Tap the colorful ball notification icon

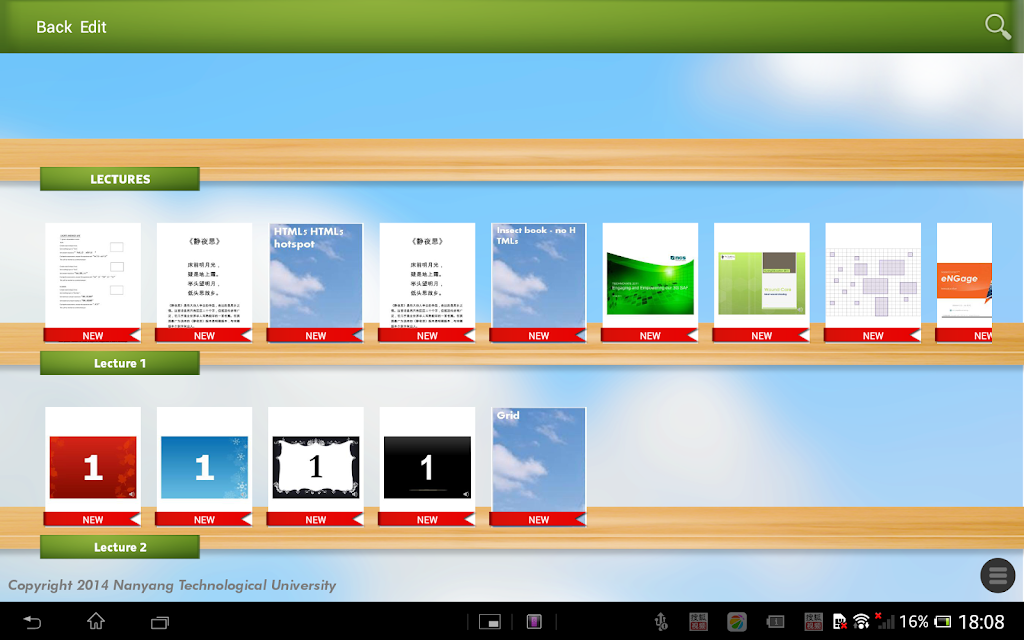pos(737,622)
